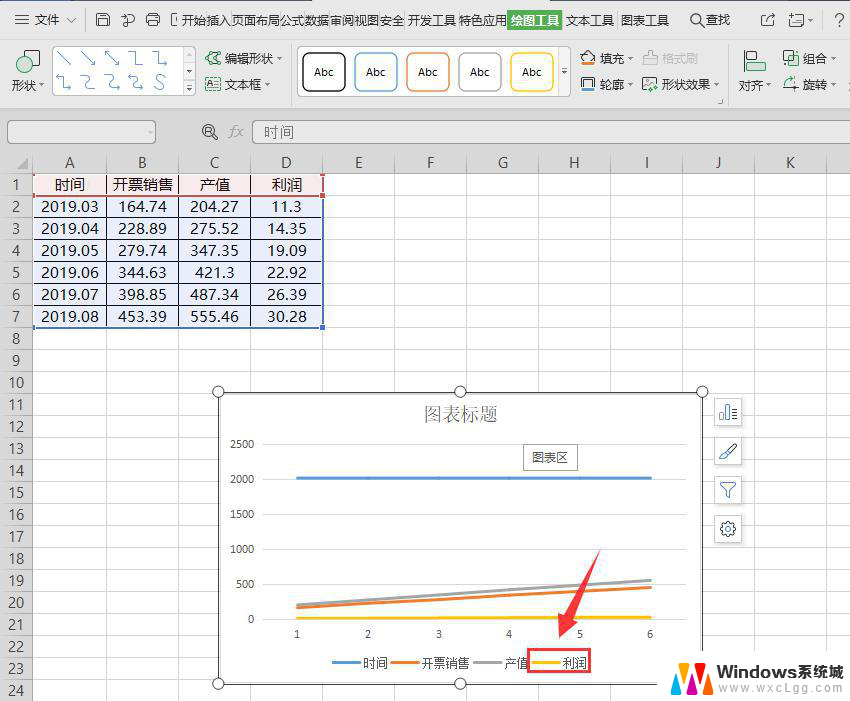
Task: Open chart style brush button
Action: coord(727,451)
